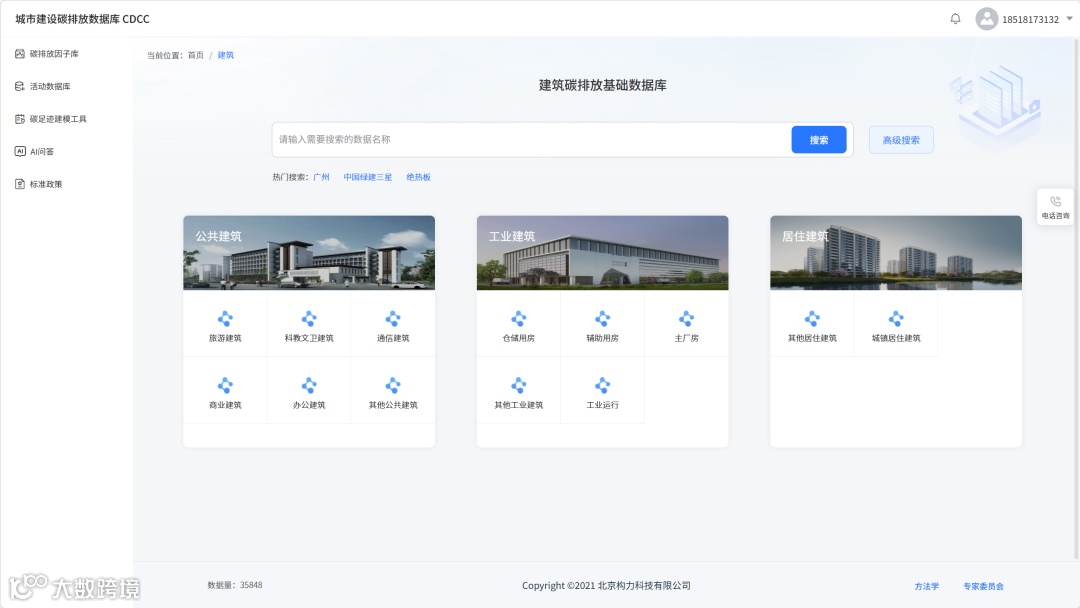This screenshot has height=608, width=1080.
Task: Open the 工业运行 category icon
Action: [603, 386]
